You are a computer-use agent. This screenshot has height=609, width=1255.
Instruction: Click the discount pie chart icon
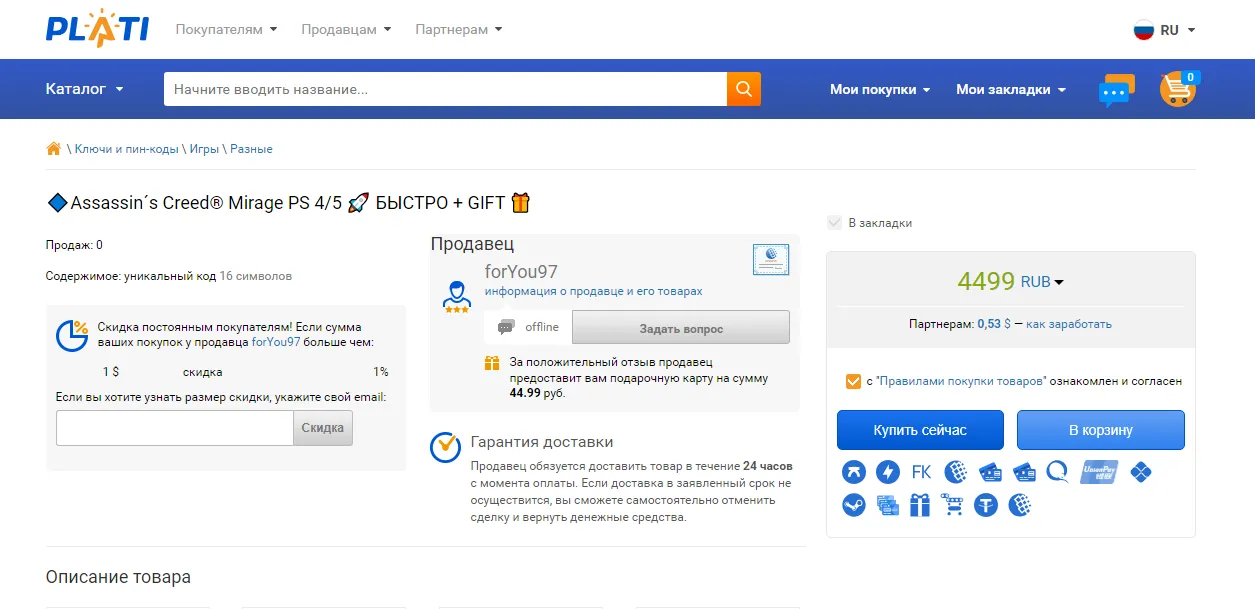pyautogui.click(x=72, y=335)
